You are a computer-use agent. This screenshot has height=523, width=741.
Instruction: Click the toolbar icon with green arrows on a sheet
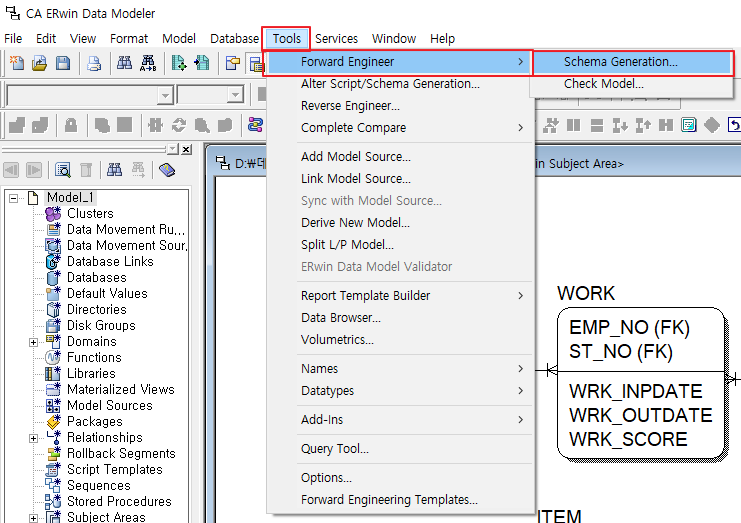pyautogui.click(x=179, y=63)
